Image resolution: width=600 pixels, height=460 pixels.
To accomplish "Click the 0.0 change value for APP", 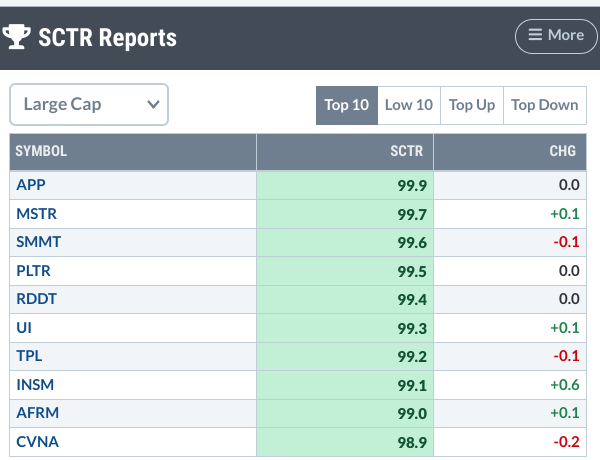I will 569,185.
